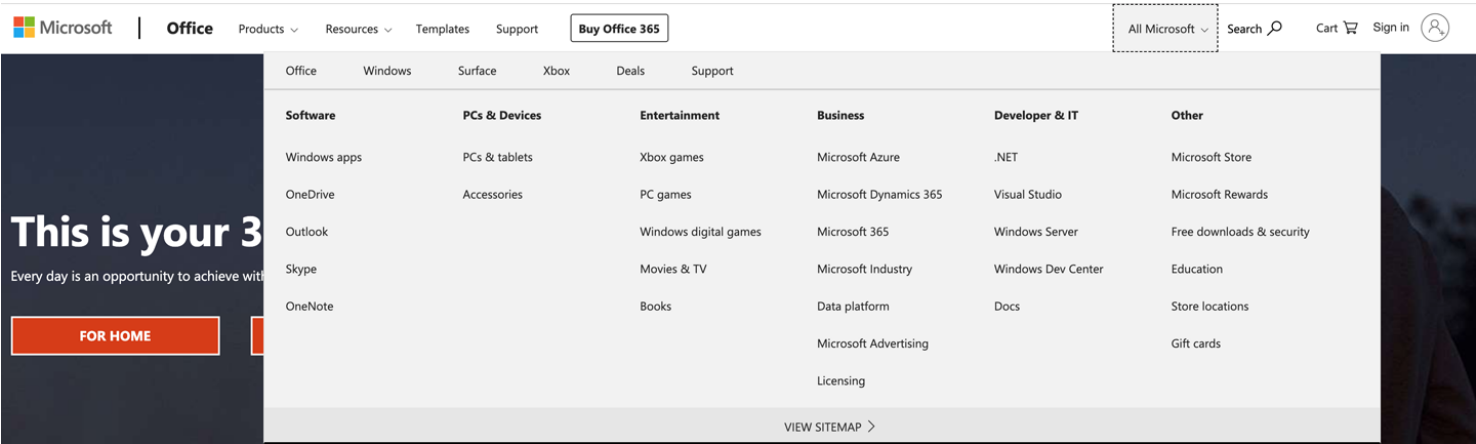1476x444 pixels.
Task: Open the OneDrive link
Action: [310, 194]
